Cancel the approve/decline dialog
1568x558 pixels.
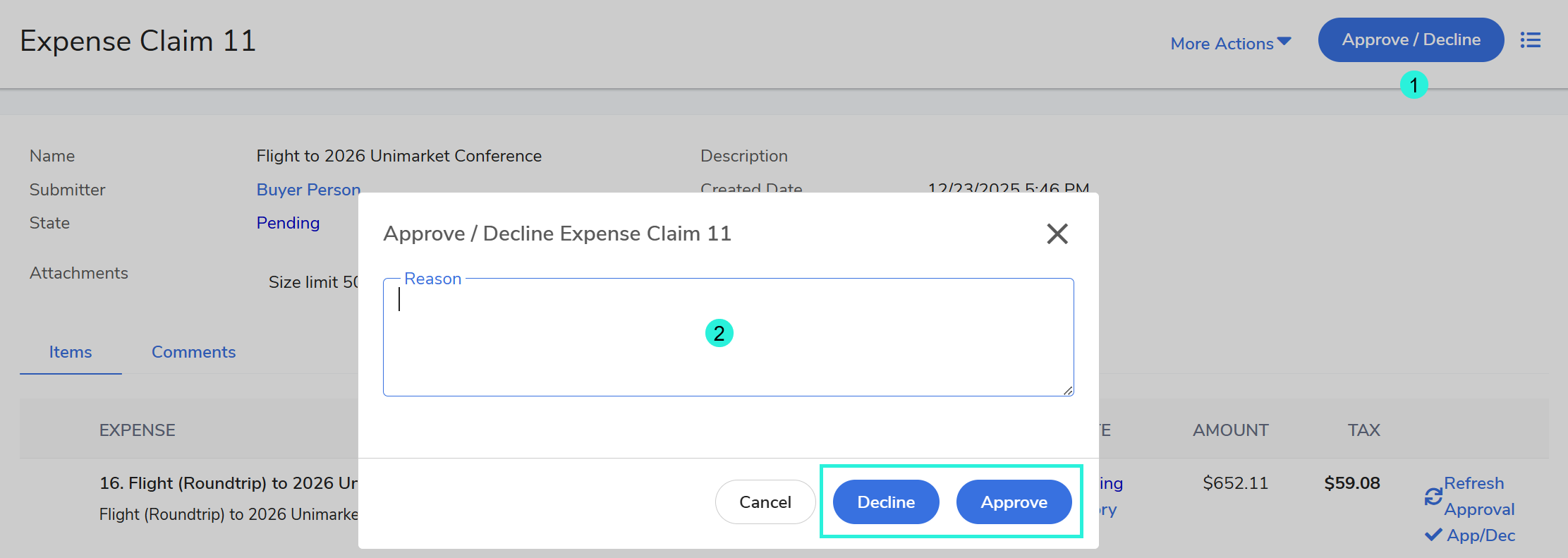pyautogui.click(x=765, y=502)
